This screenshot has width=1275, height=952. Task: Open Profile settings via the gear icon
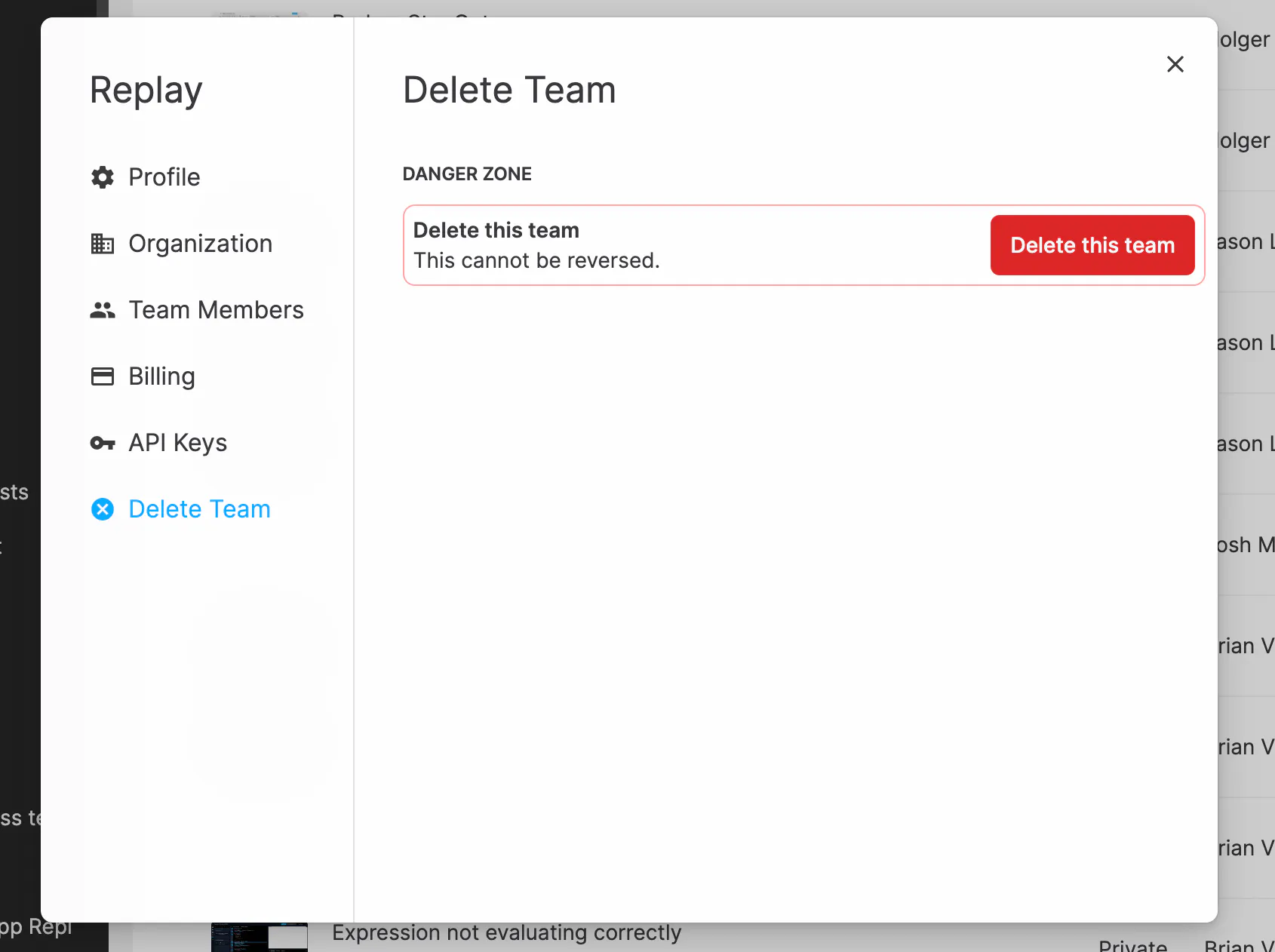(102, 177)
